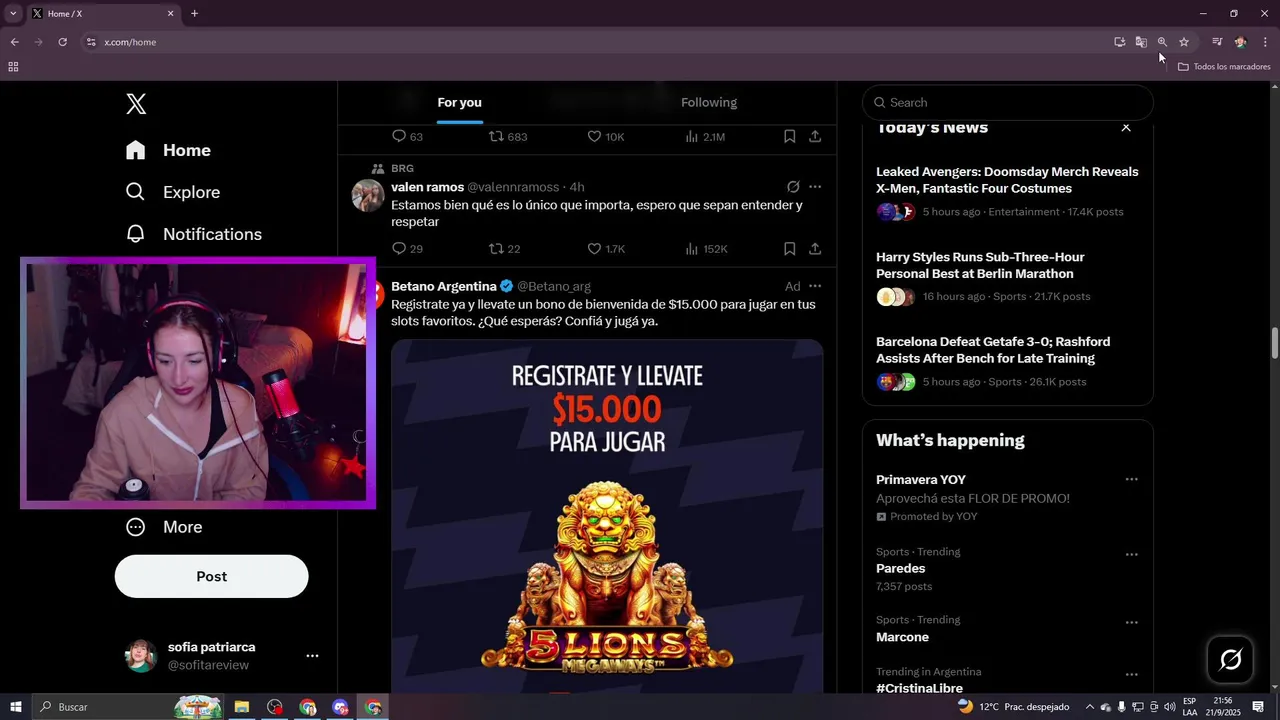Screen dimensions: 1280x720
Task: Open a new browser tab
Action: coord(194,14)
